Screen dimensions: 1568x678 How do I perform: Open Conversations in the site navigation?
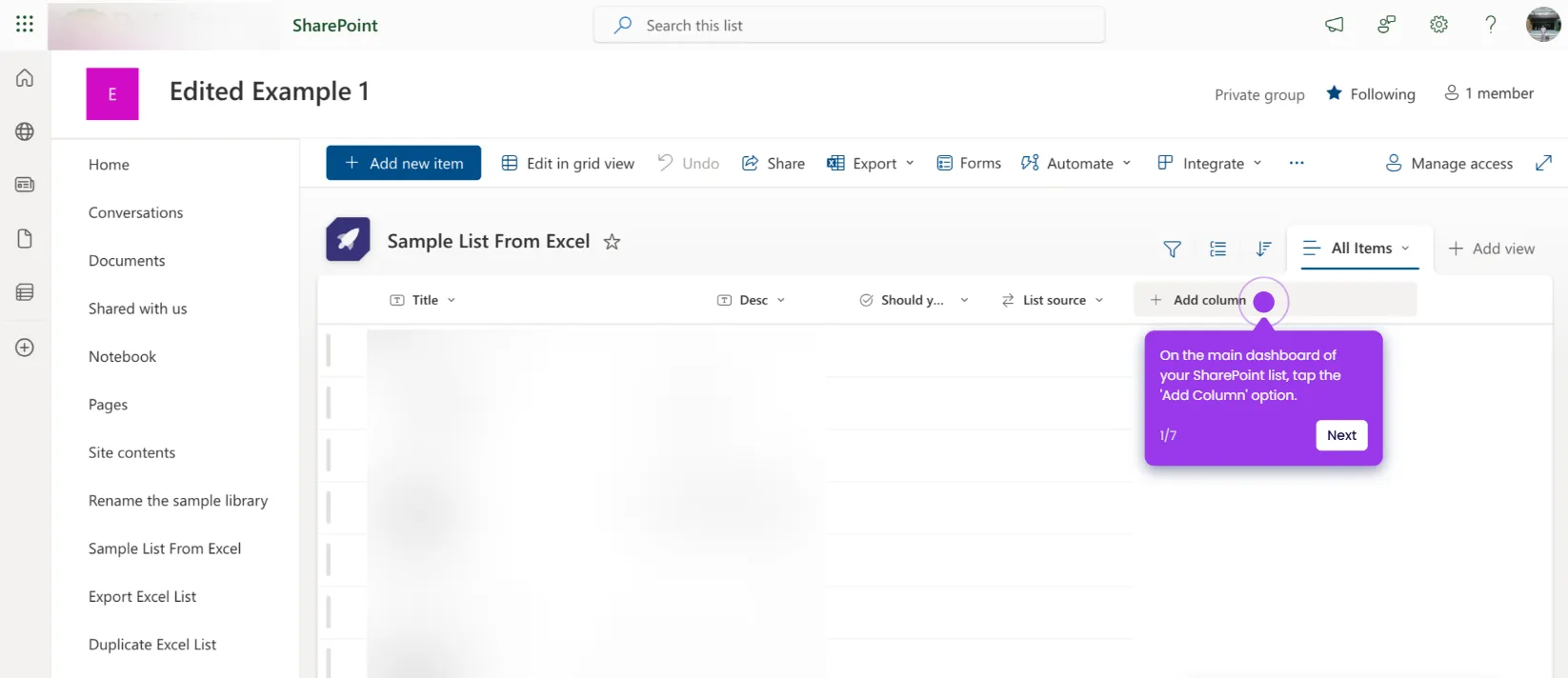tap(135, 212)
